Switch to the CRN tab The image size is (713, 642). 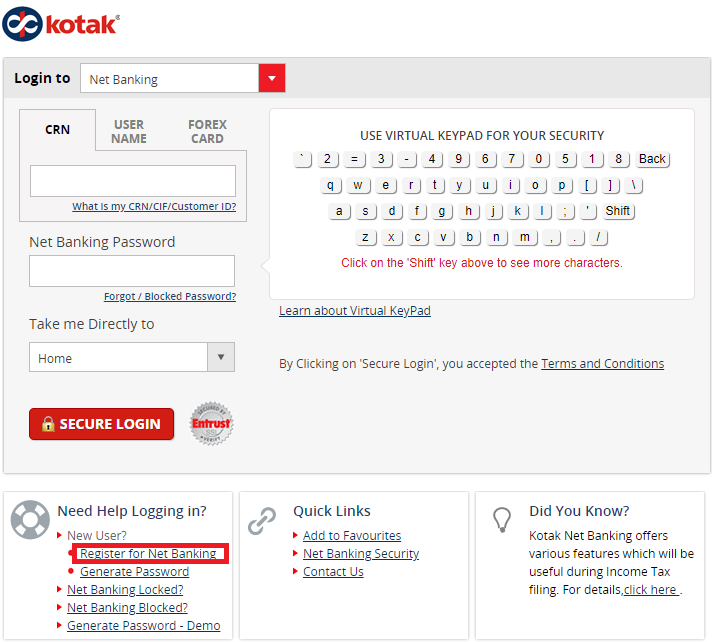[57, 130]
